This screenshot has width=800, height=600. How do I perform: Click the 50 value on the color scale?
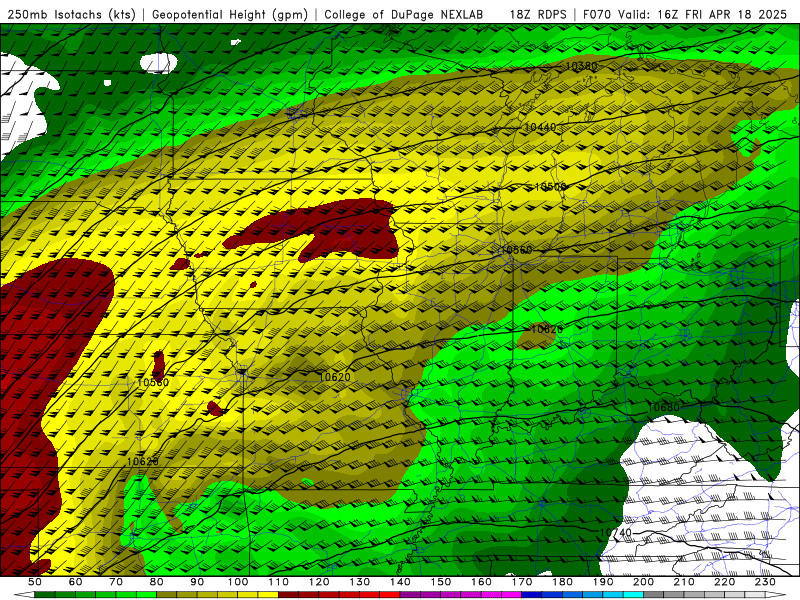pos(35,582)
